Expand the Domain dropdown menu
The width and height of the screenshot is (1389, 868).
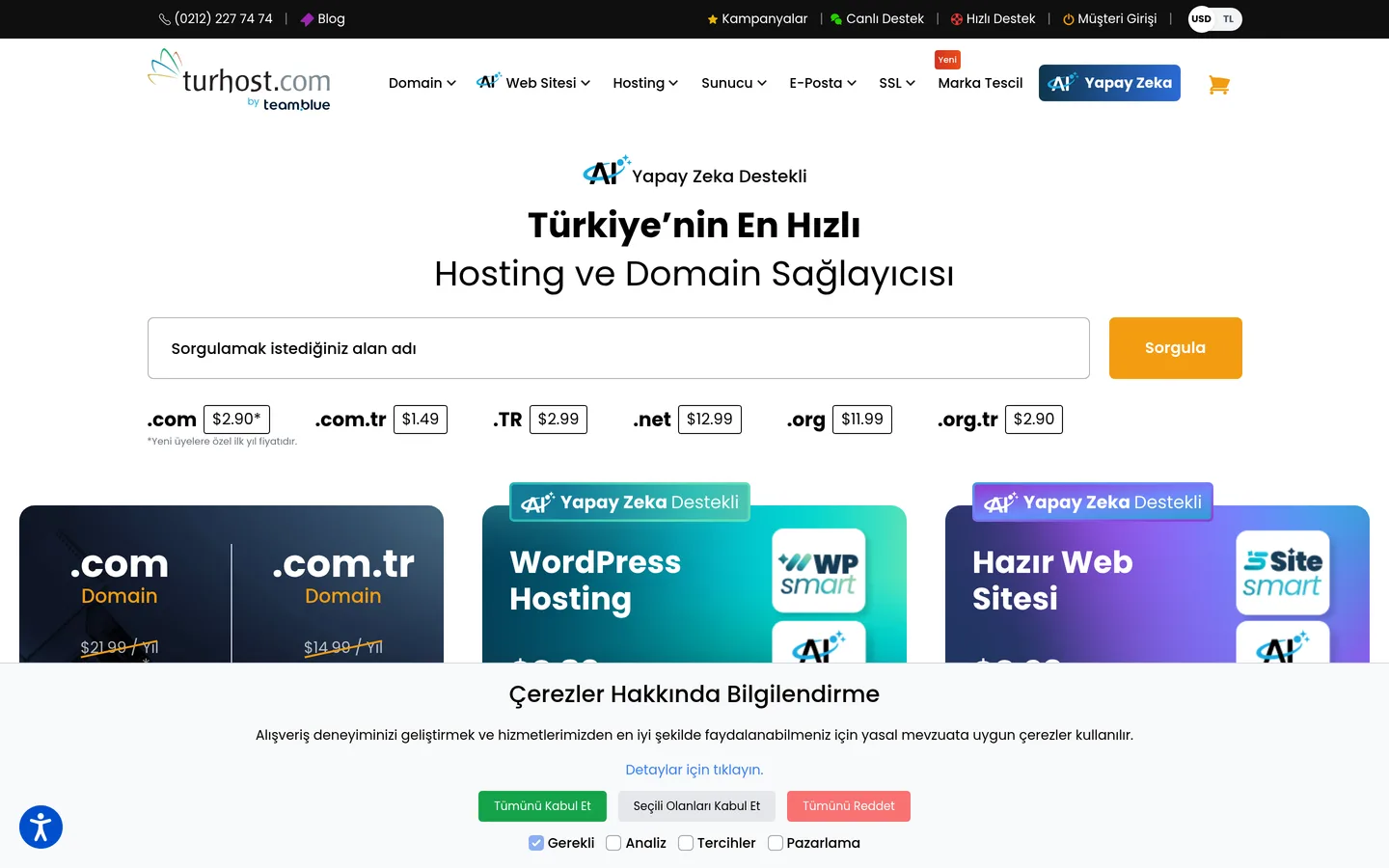click(422, 83)
